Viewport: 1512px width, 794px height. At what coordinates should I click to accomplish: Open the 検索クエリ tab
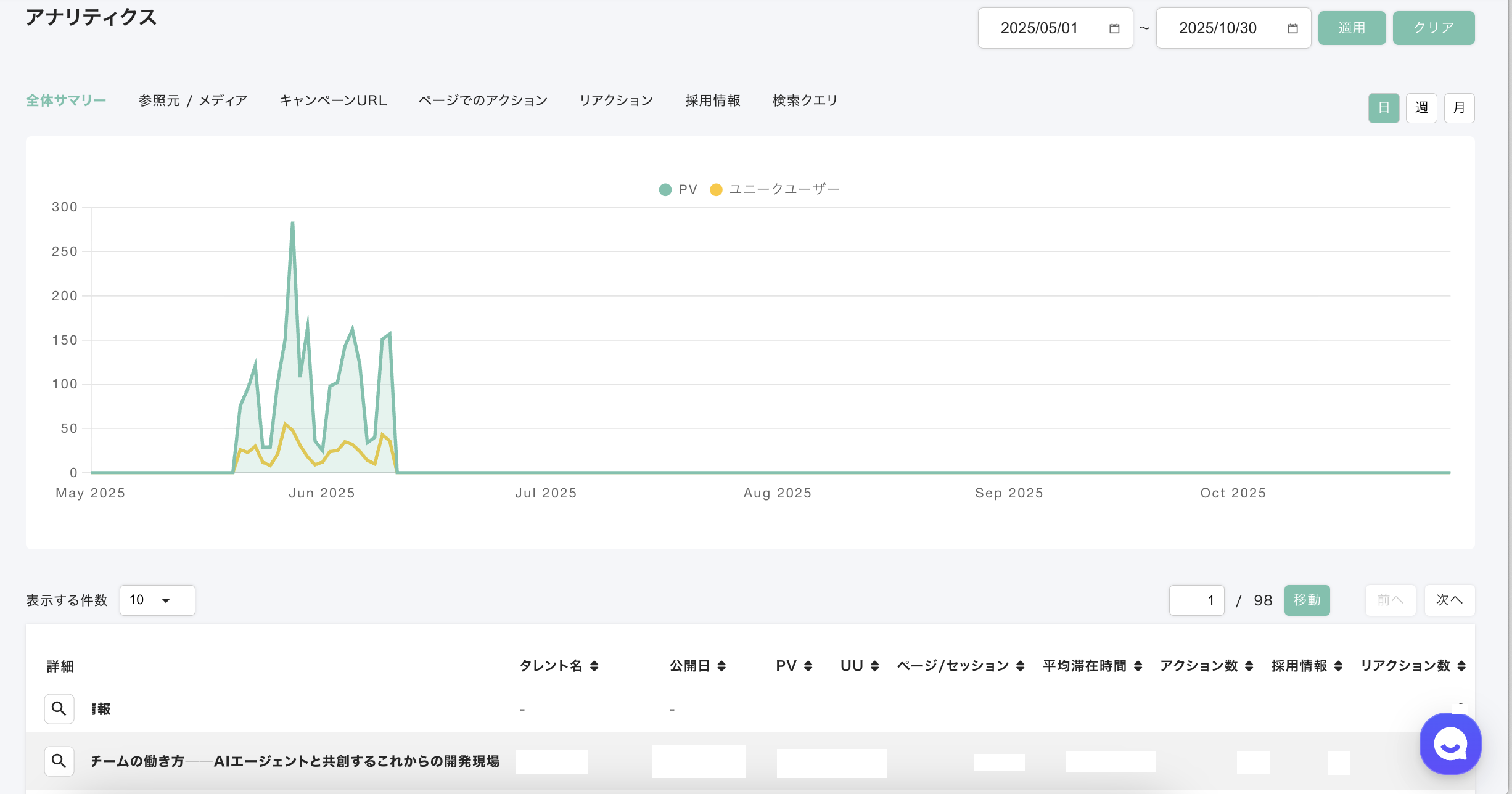click(805, 100)
